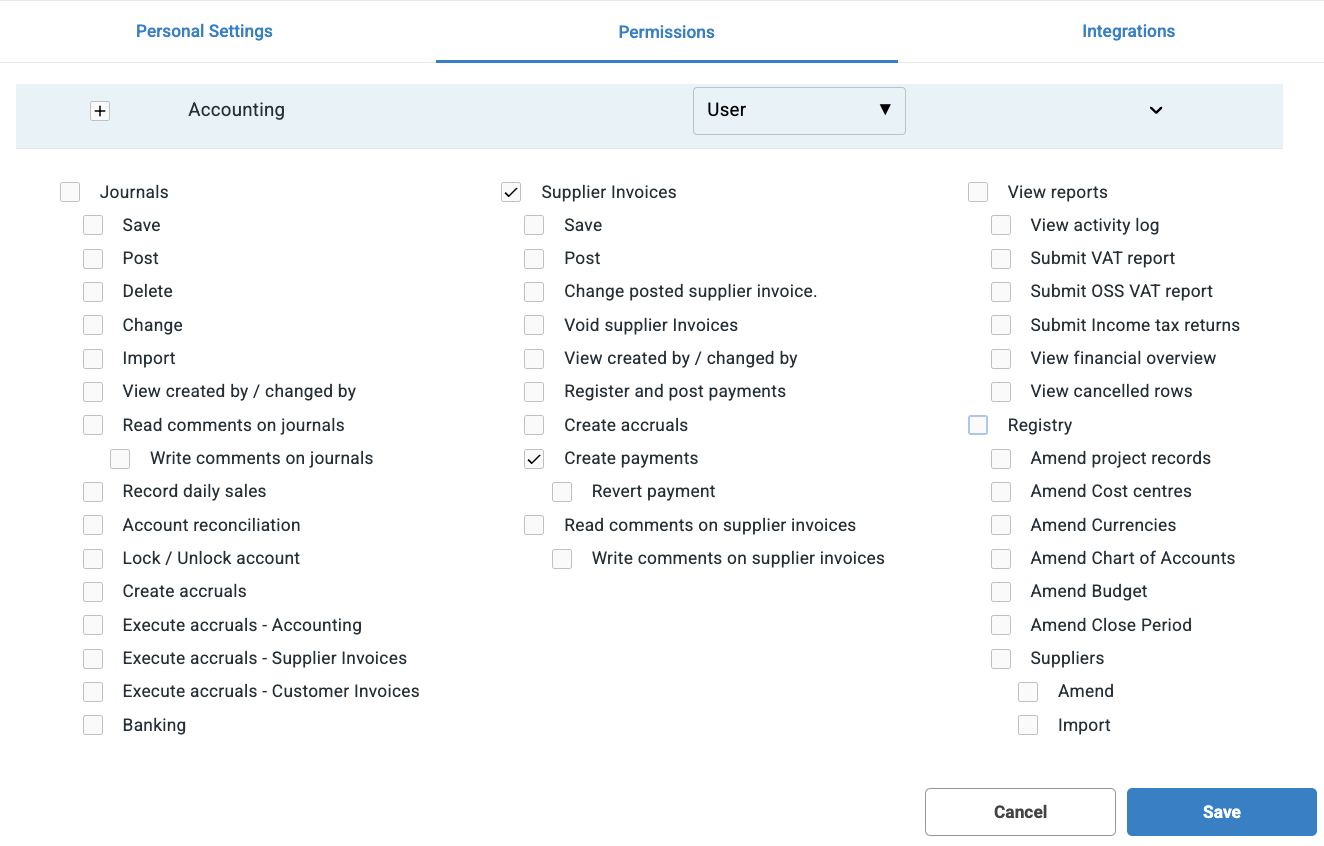Enable Revert payment permission

click(x=562, y=492)
